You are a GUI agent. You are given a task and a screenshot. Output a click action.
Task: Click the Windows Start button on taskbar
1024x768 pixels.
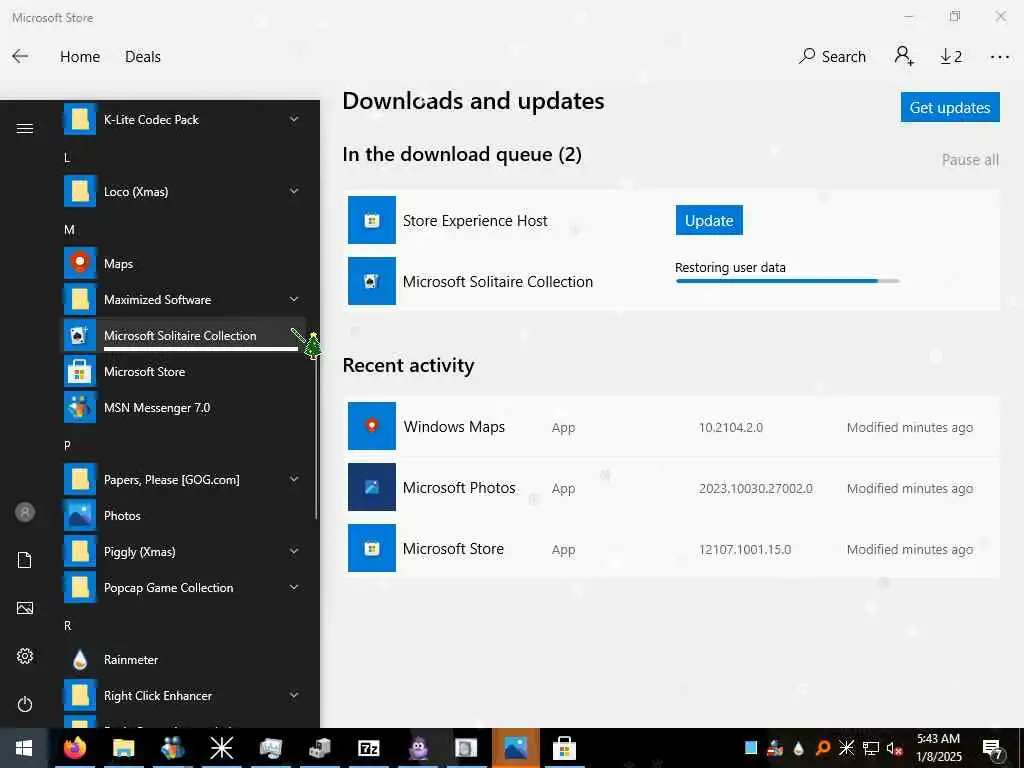pyautogui.click(x=24, y=748)
